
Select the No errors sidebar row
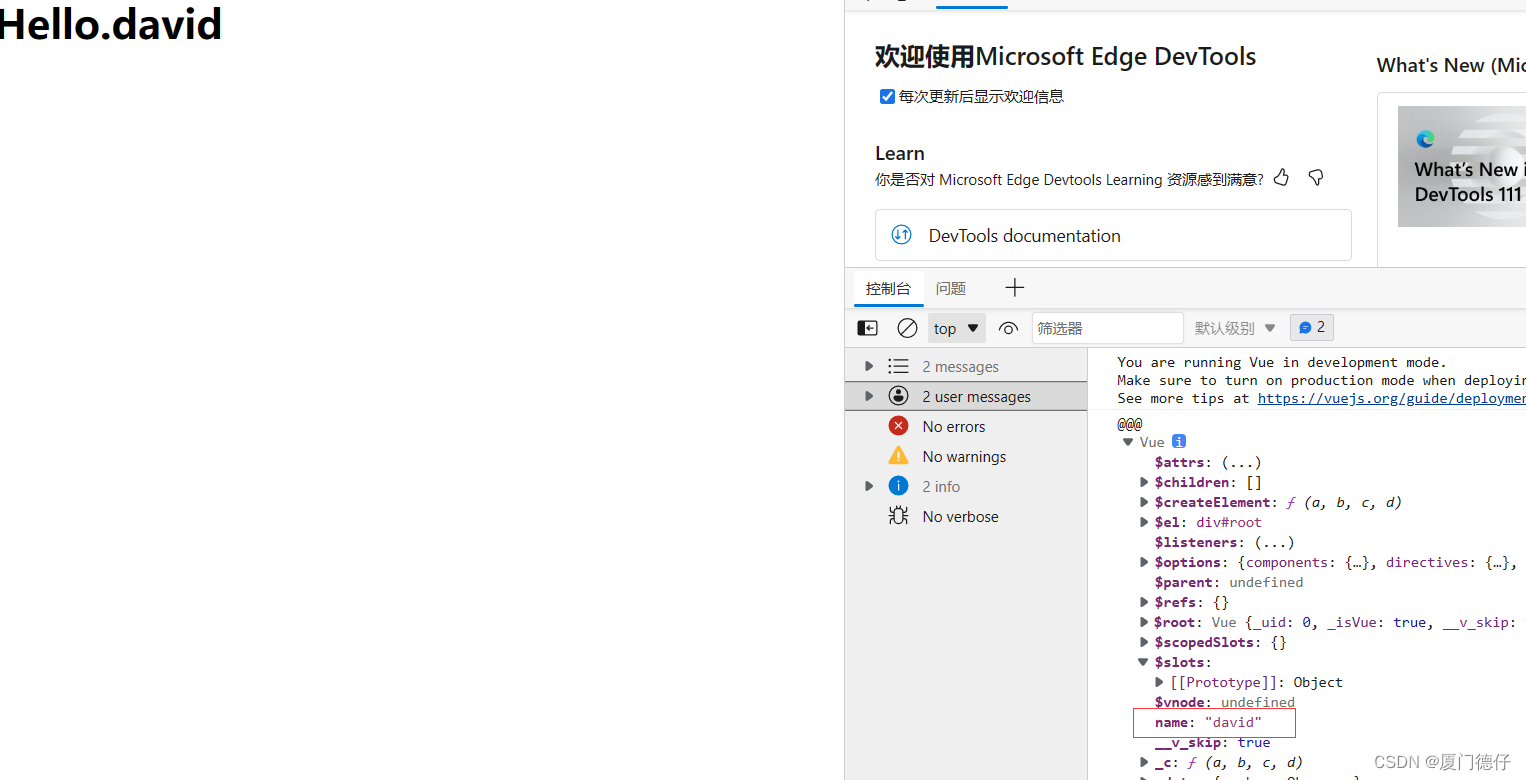pyautogui.click(x=966, y=426)
